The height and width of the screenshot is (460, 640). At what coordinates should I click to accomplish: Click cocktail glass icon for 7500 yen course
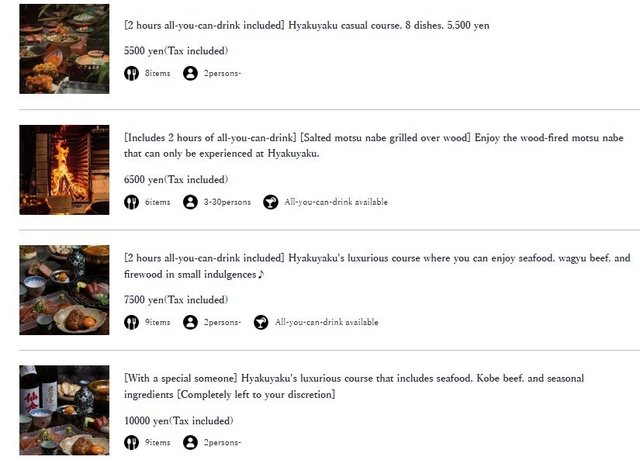(261, 322)
